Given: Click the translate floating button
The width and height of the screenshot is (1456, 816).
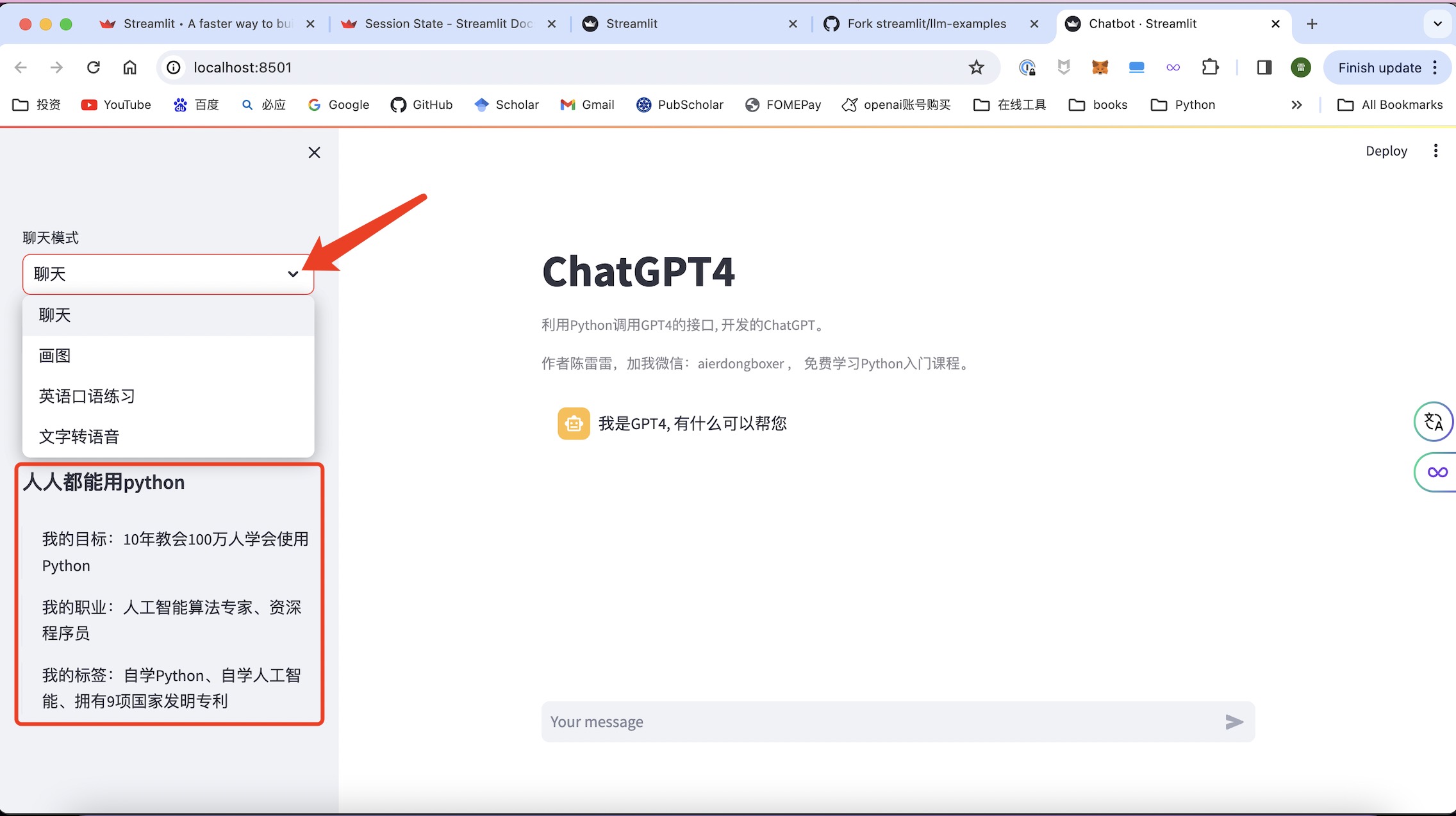Looking at the screenshot, I should 1434,421.
